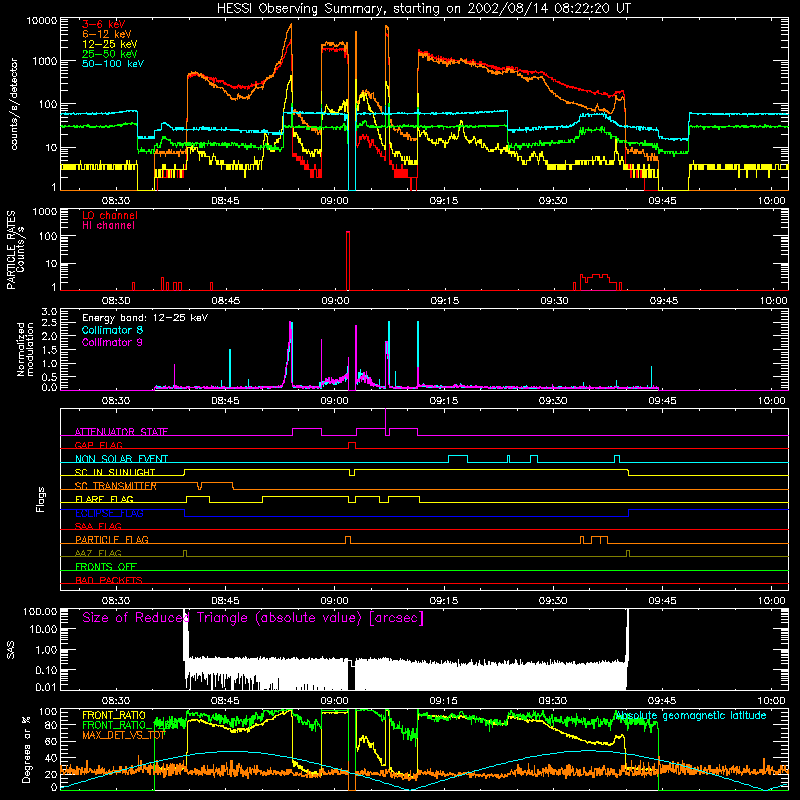Screen dimensions: 800x800
Task: Select the orange MAX_DET_VS_TOT label
Action: [x=123, y=735]
